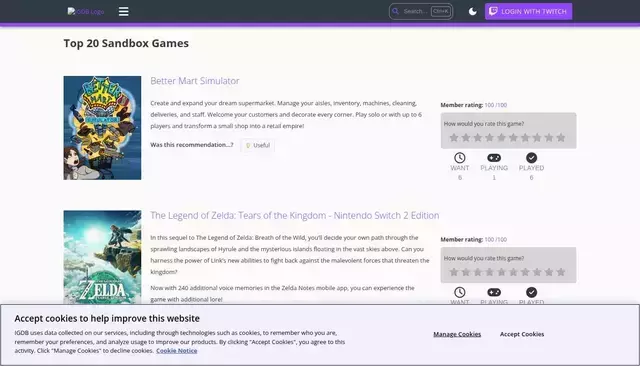Click 'Was this recommendation...?' text
Screen dimensions: 640x366
coord(192,145)
